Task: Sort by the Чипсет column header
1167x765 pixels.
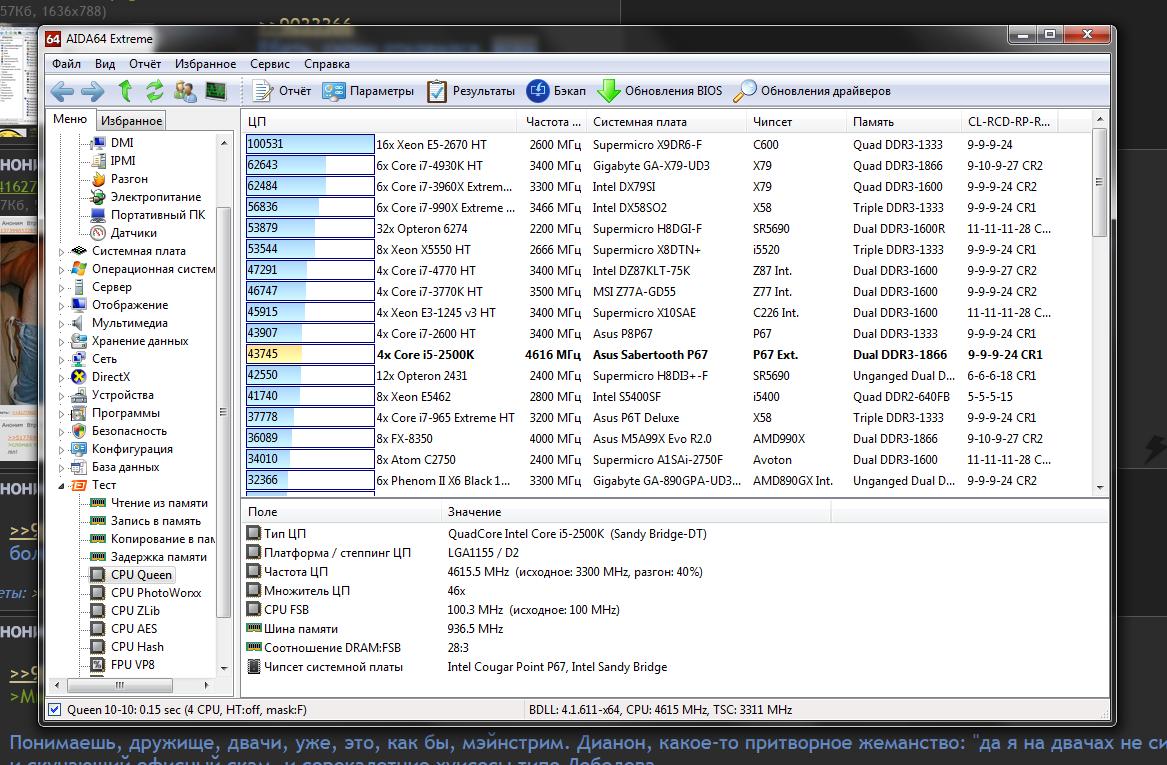Action: (796, 121)
